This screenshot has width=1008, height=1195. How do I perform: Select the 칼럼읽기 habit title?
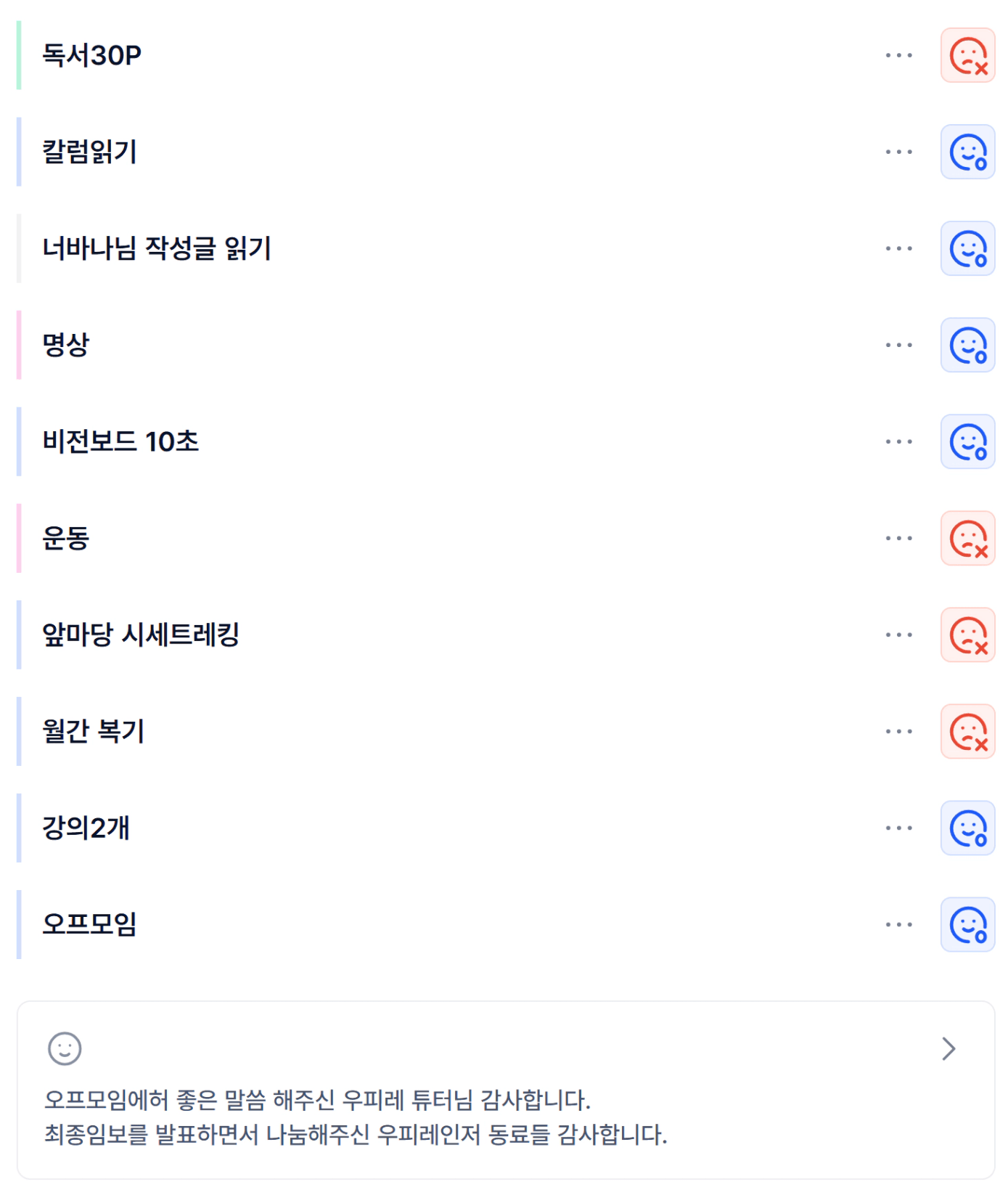pos(90,152)
